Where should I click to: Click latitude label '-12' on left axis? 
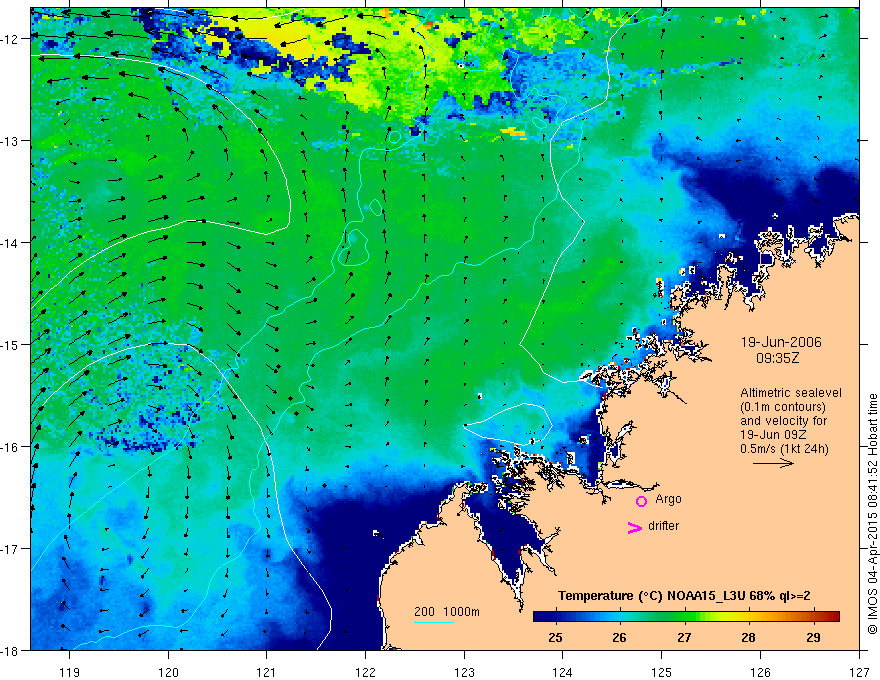(x=11, y=39)
